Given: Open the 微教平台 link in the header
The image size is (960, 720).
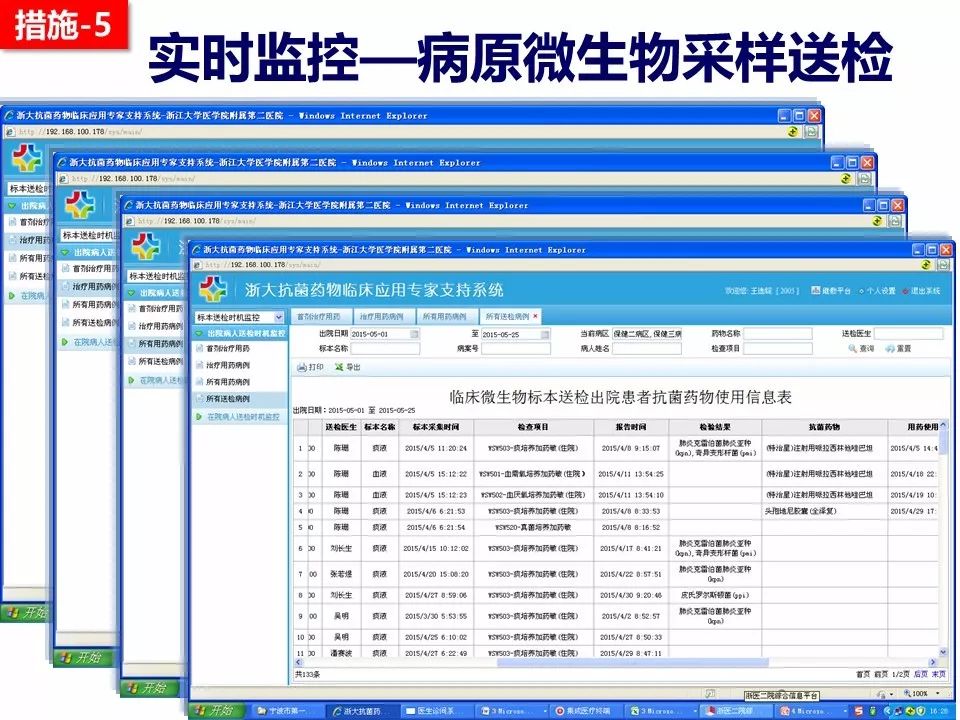Looking at the screenshot, I should click(x=831, y=291).
